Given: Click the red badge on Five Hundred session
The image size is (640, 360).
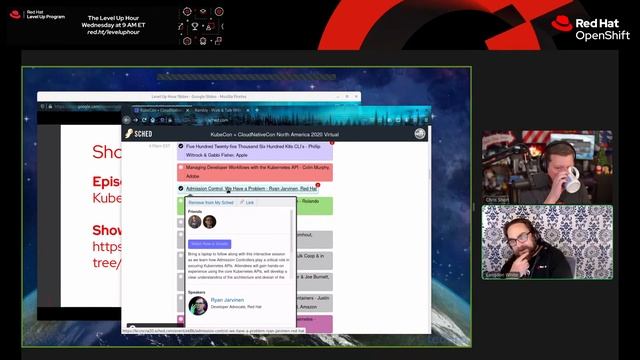Looking at the screenshot, I should click(x=332, y=142).
